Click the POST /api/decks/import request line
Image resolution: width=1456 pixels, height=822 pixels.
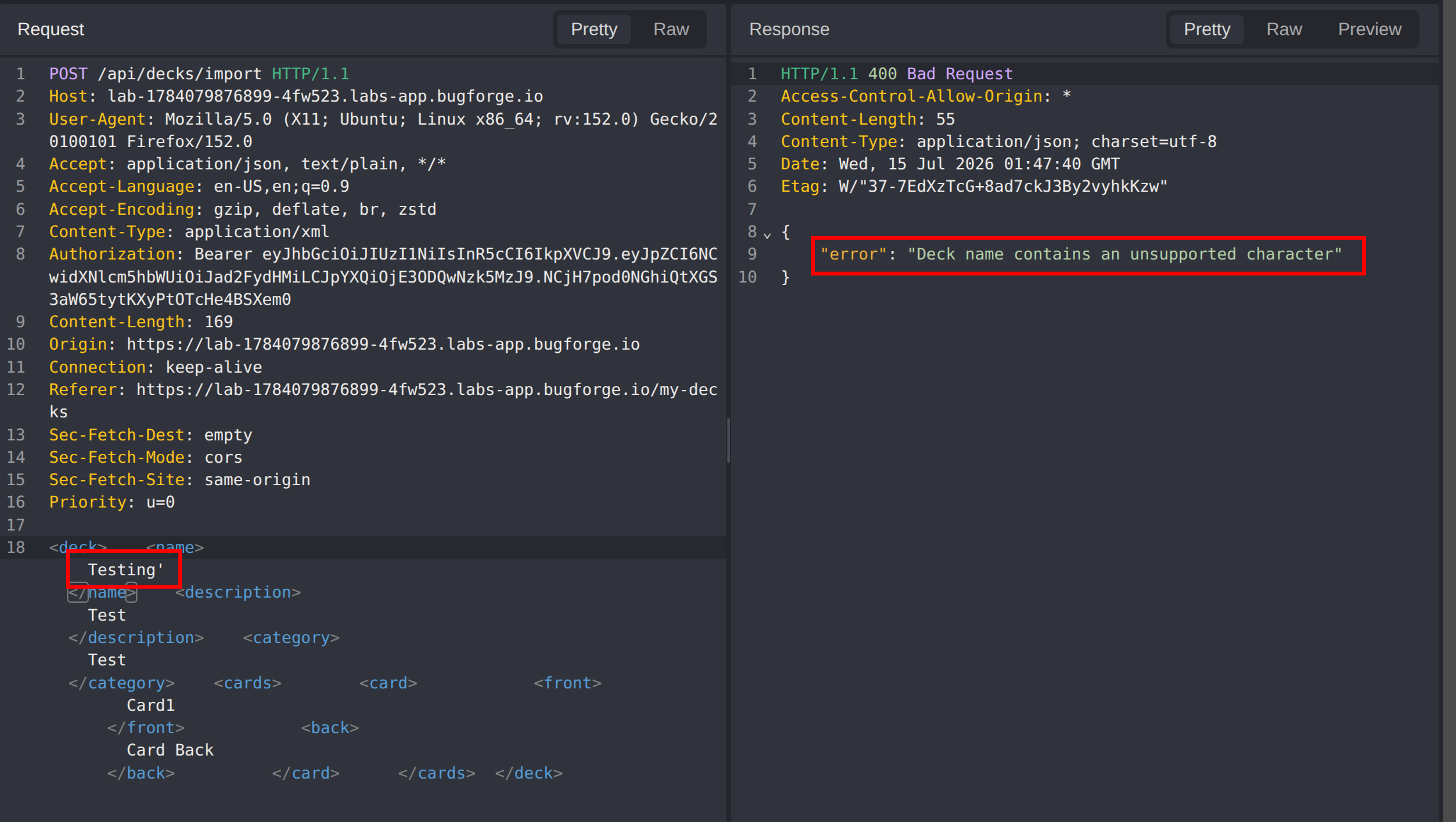pyautogui.click(x=199, y=74)
